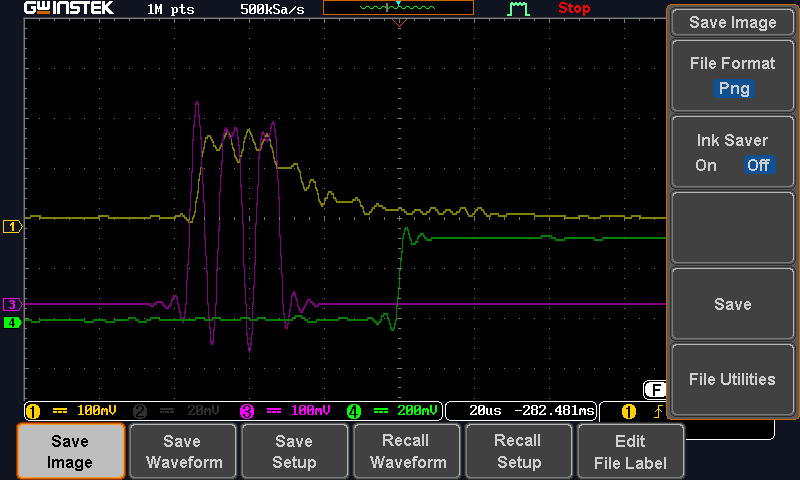Click the Save Image side menu title
The image size is (800, 480).
tap(733, 22)
